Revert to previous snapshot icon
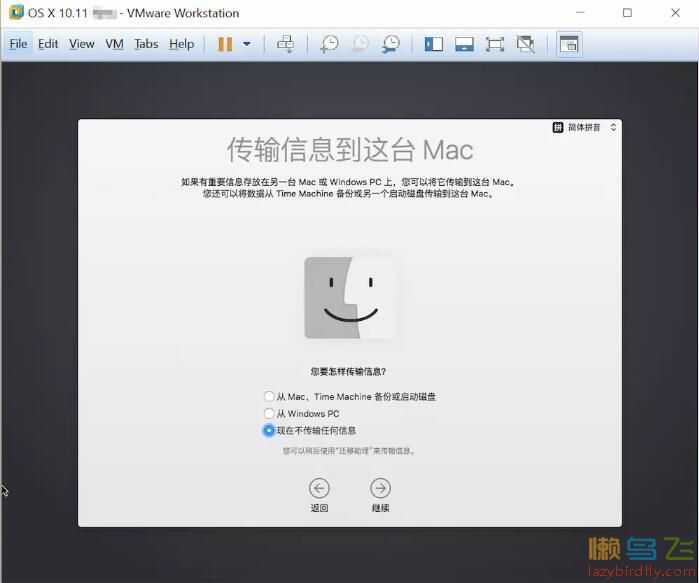The height and width of the screenshot is (583, 699). click(361, 44)
